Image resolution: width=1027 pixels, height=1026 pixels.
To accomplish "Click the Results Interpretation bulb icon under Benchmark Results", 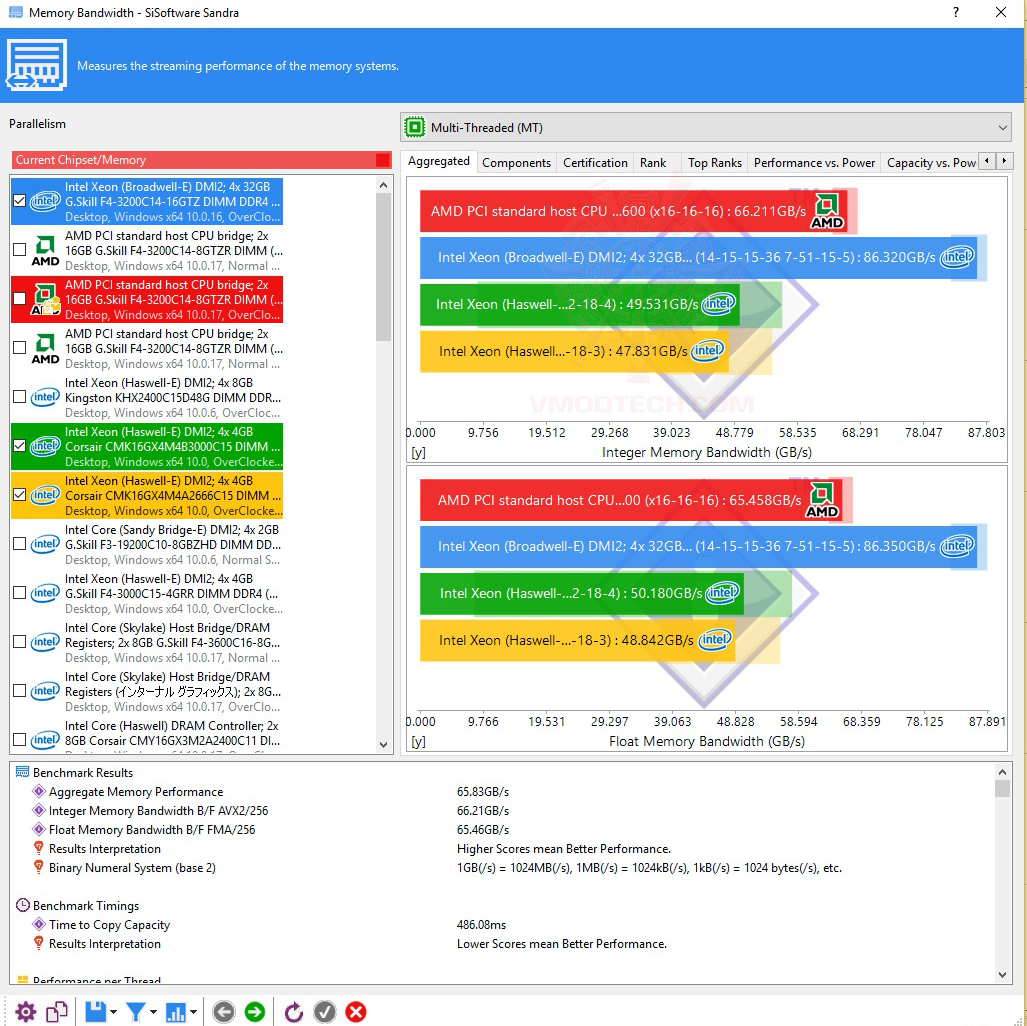I will click(39, 848).
